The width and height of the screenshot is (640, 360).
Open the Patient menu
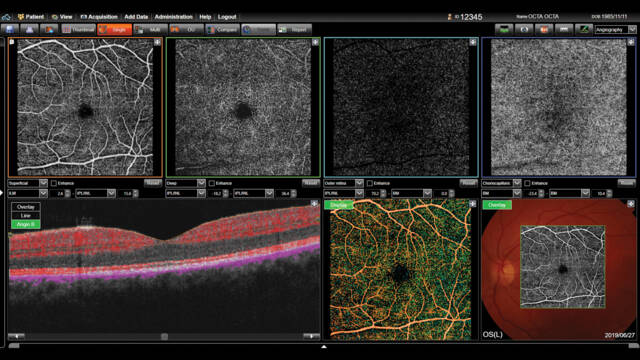(31, 17)
